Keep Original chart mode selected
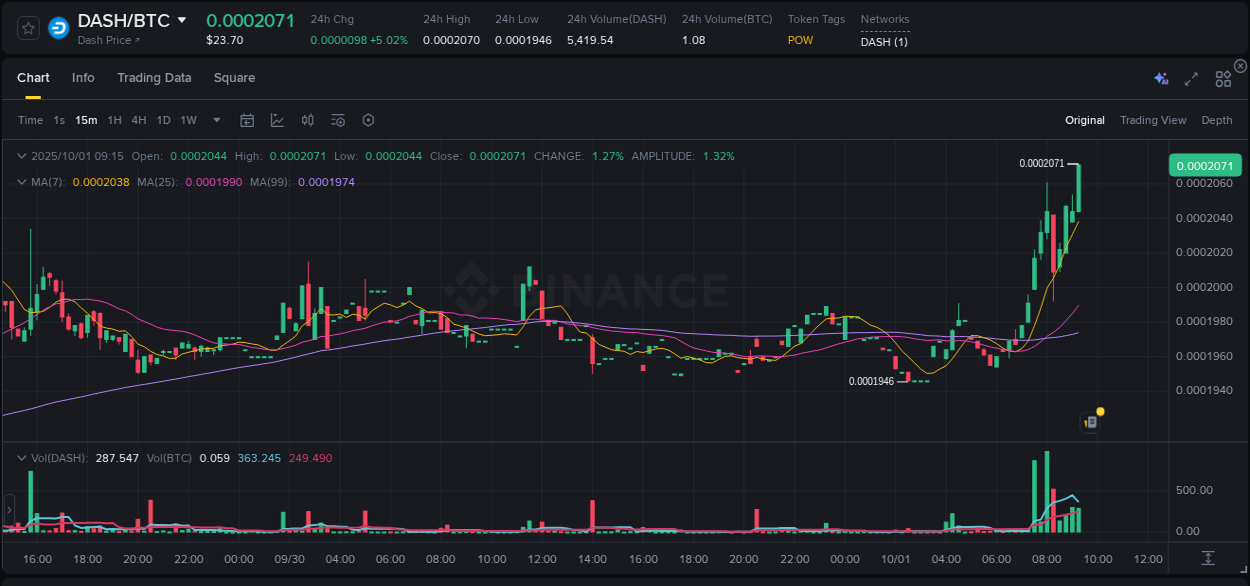This screenshot has height=586, width=1250. tap(1085, 119)
